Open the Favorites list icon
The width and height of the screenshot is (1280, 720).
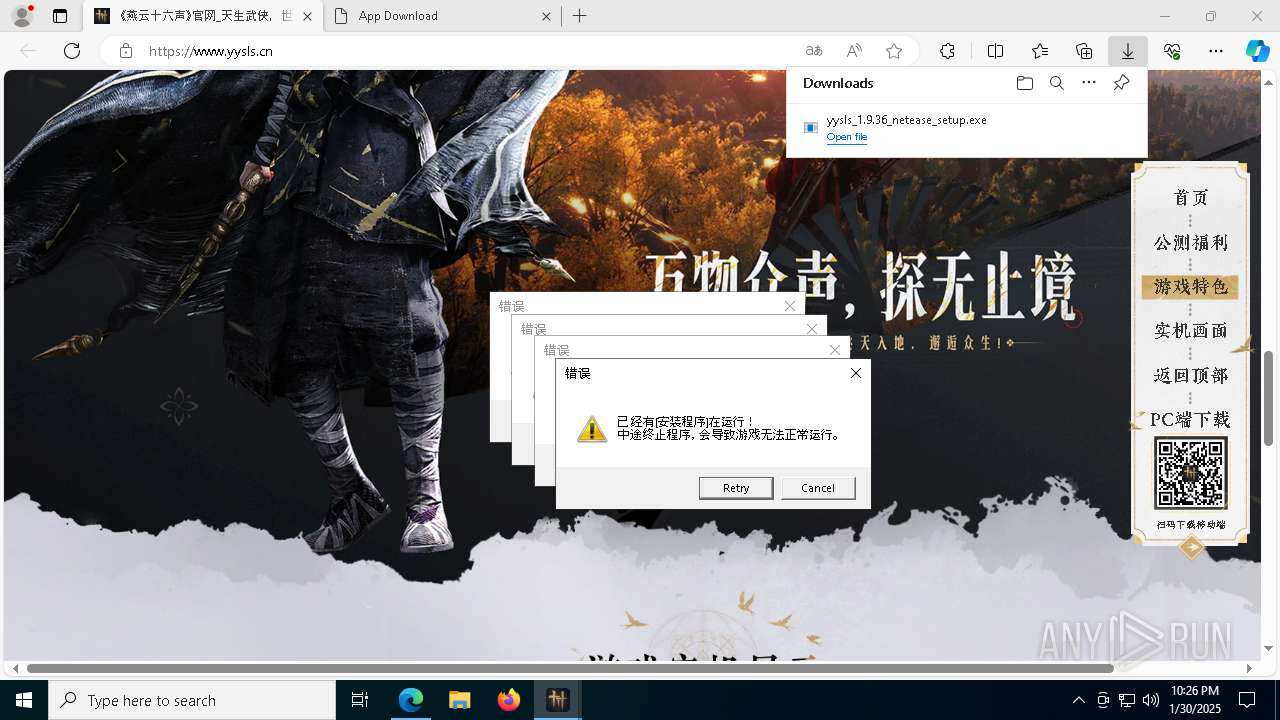(1040, 51)
